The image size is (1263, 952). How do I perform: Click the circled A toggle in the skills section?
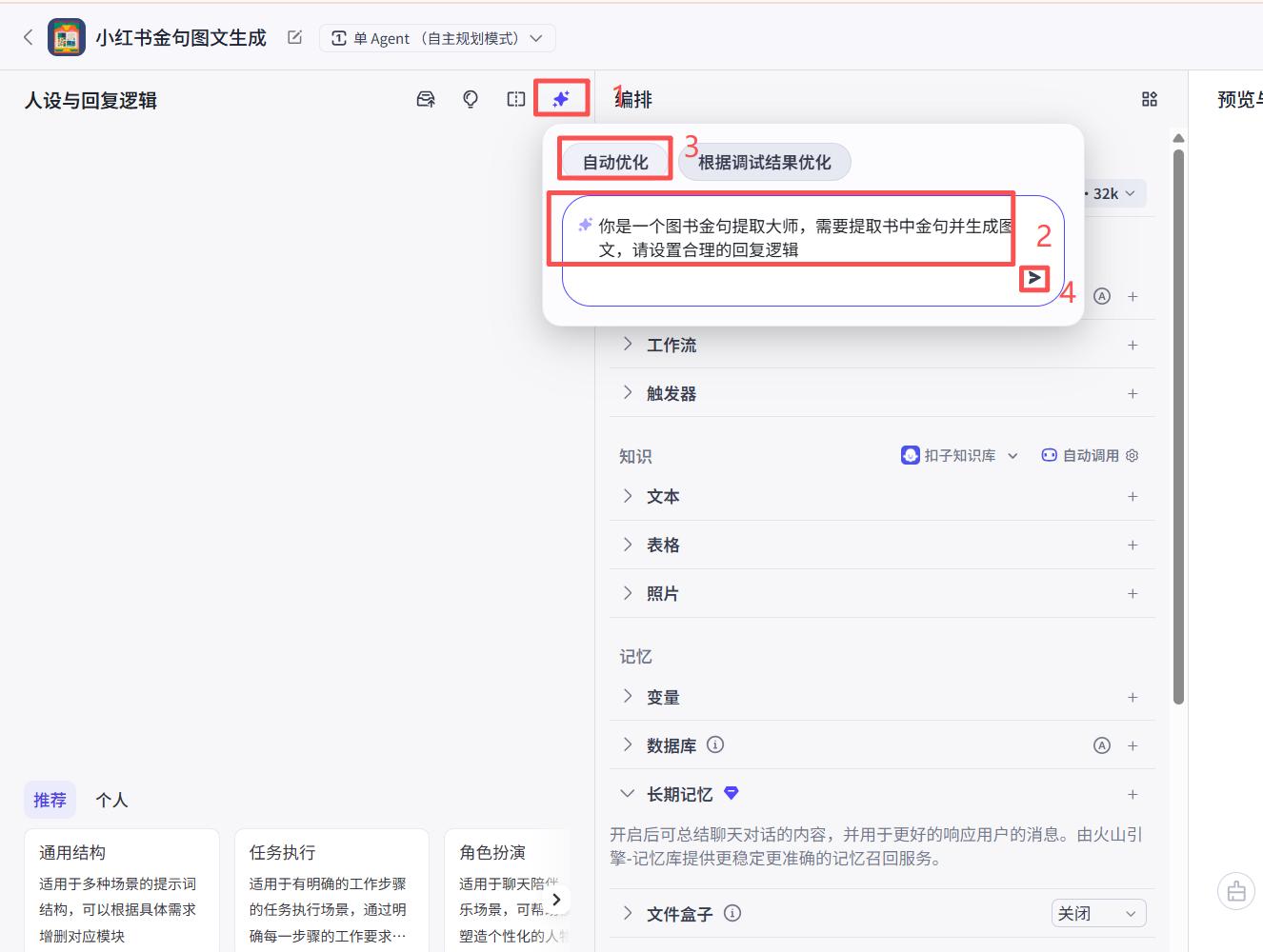coord(1102,296)
